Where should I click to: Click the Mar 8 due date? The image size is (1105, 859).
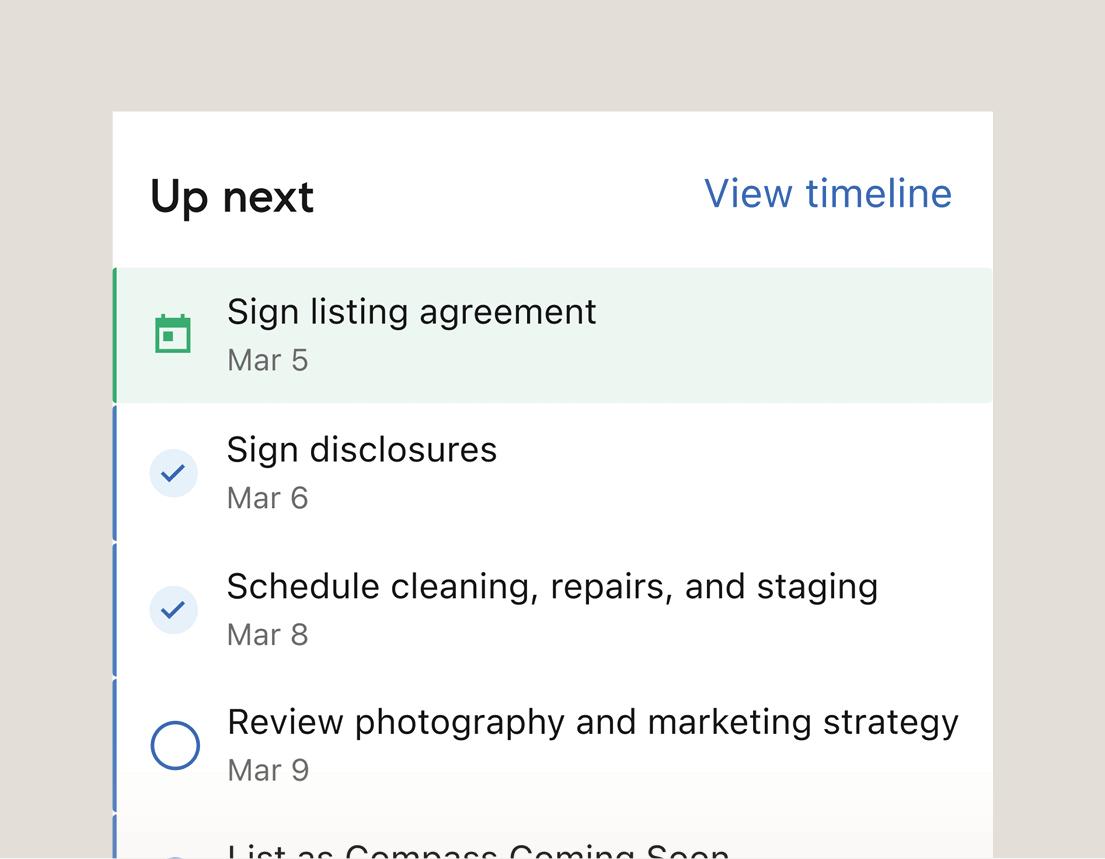267,635
